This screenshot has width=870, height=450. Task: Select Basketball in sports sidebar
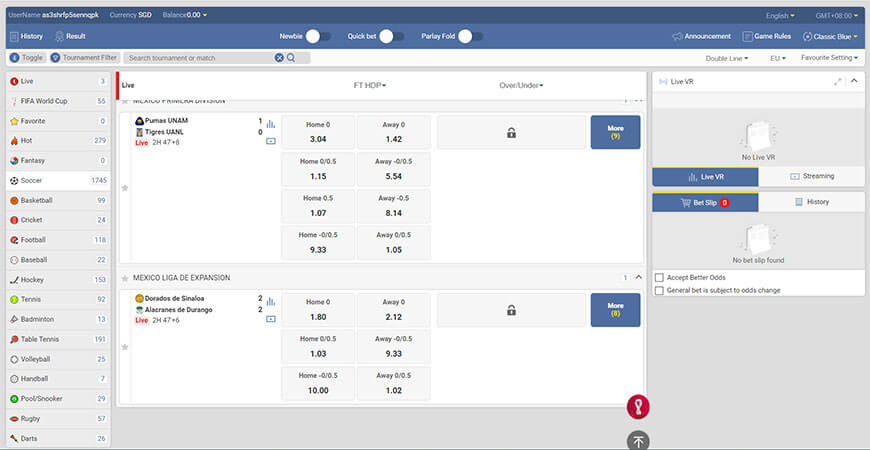click(x=58, y=200)
